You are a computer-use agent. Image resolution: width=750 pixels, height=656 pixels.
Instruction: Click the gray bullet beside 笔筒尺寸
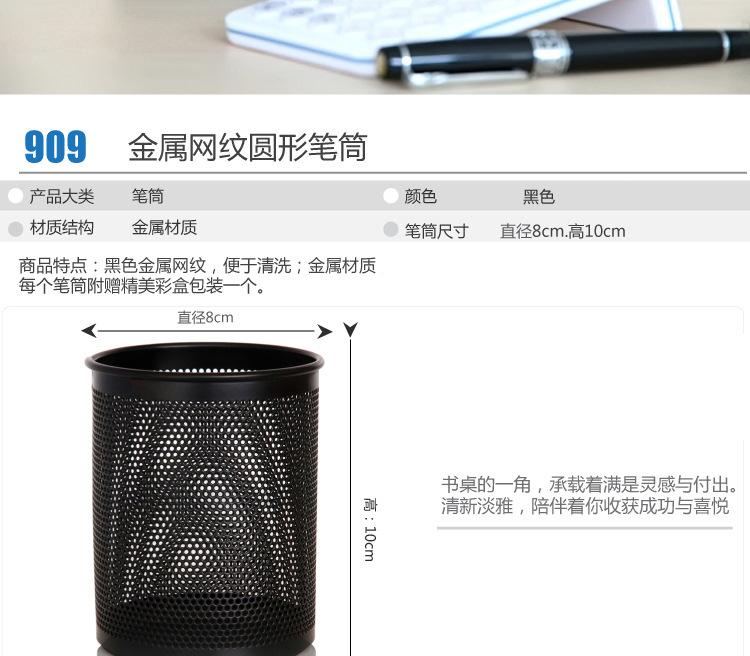point(390,230)
